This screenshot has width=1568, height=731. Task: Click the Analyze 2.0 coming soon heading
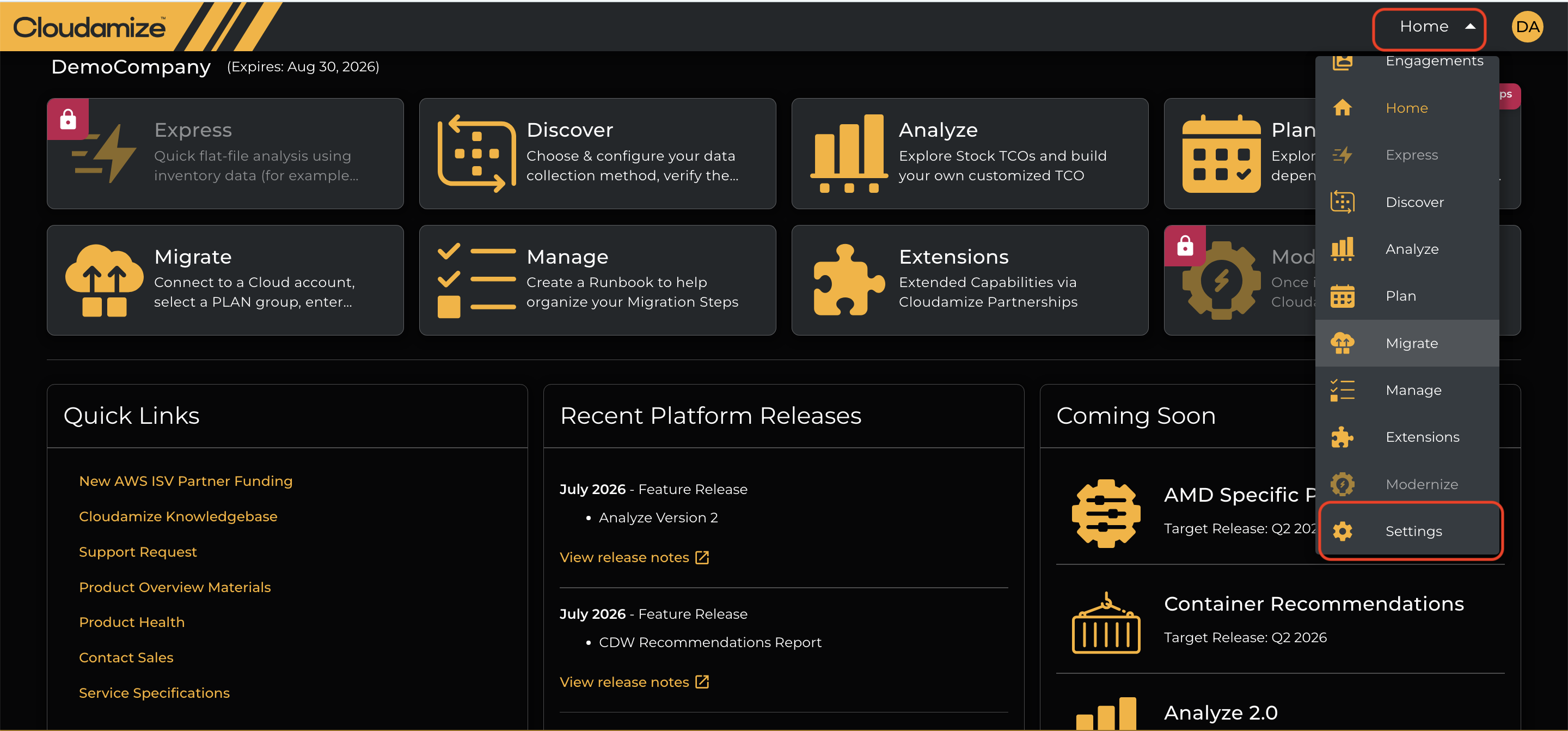coord(1221,712)
